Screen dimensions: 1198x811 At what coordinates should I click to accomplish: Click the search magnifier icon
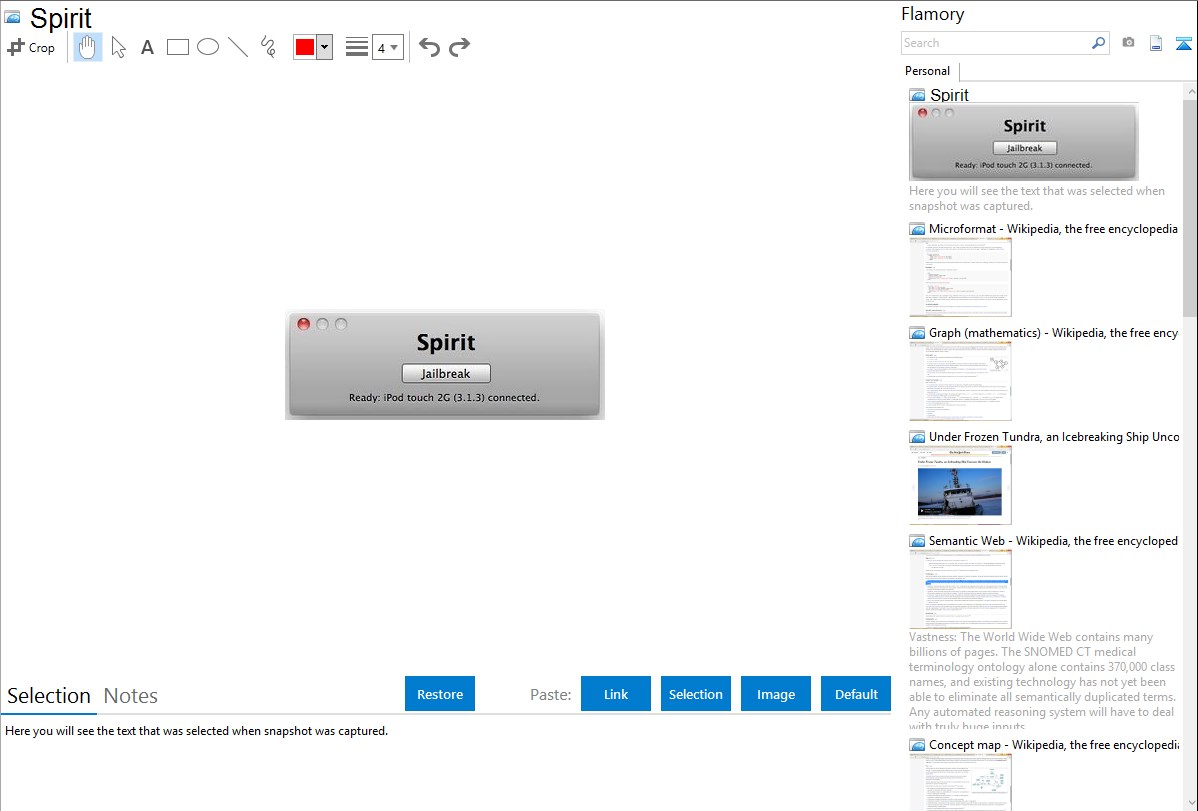(x=1099, y=43)
